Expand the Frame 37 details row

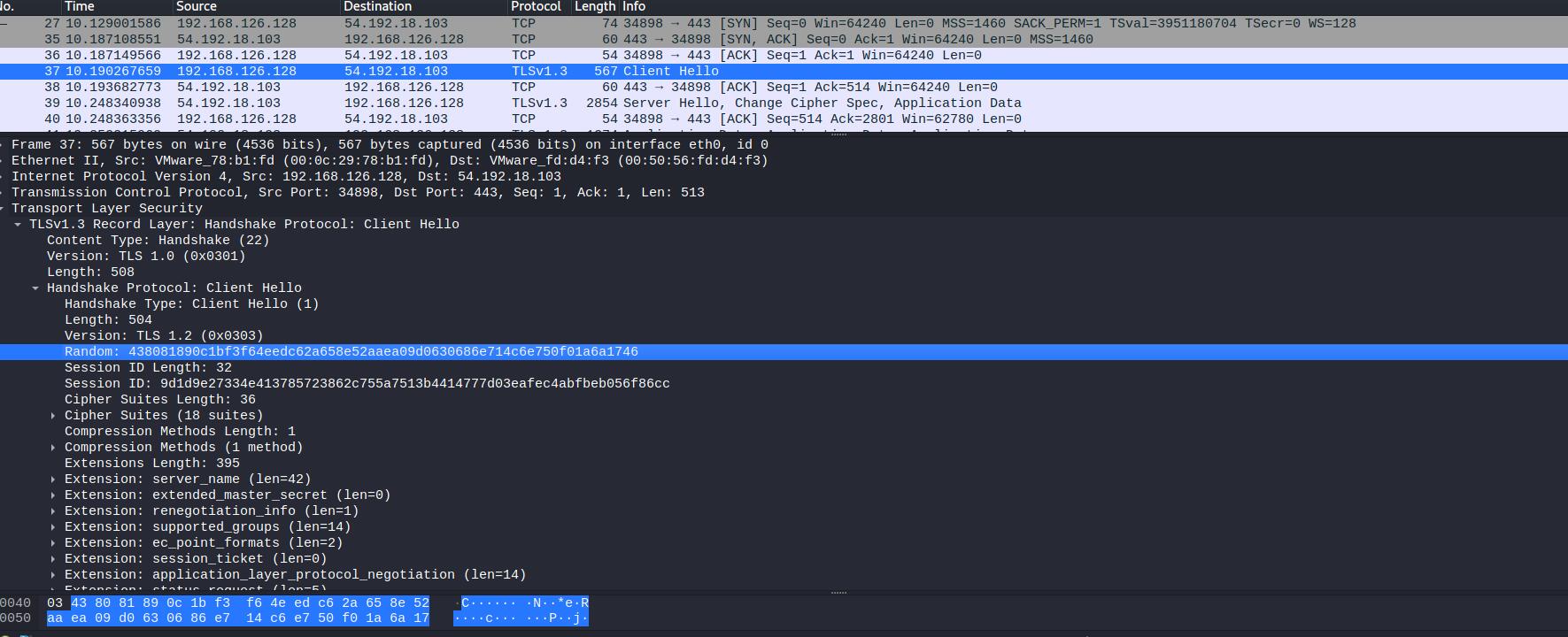(x=3, y=144)
